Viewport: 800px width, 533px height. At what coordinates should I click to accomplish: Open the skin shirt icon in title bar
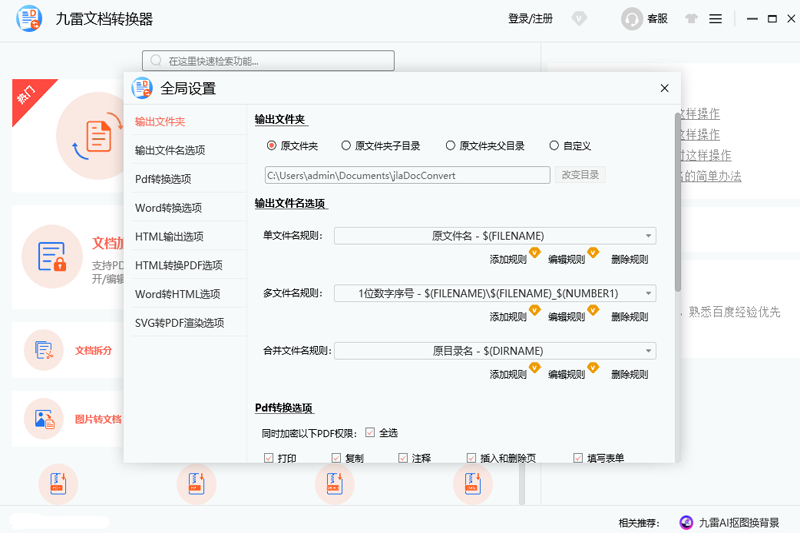[691, 19]
